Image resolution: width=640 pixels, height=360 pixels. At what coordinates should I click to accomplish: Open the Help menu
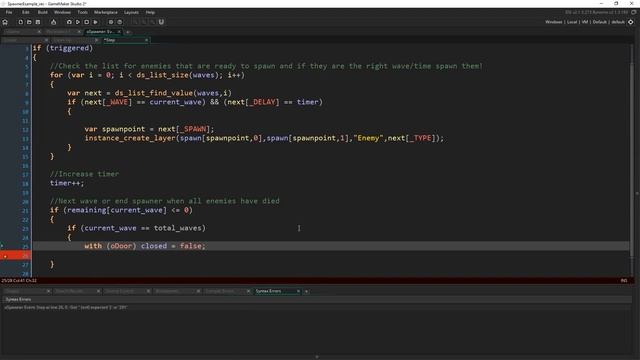pyautogui.click(x=150, y=12)
